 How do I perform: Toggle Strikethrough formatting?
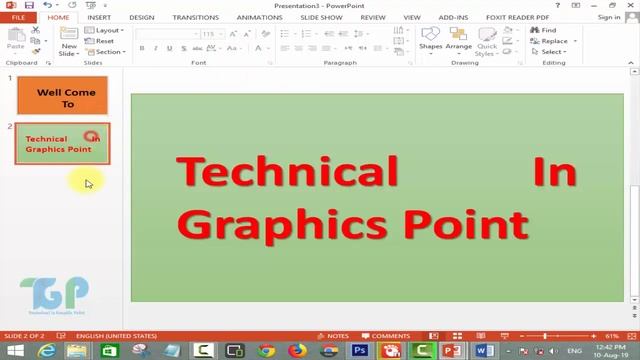point(198,48)
